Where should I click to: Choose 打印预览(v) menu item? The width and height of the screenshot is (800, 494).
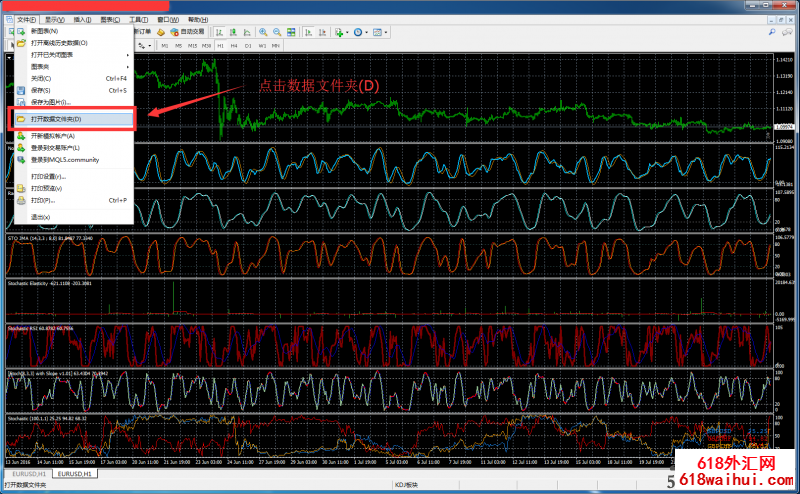coord(74,188)
